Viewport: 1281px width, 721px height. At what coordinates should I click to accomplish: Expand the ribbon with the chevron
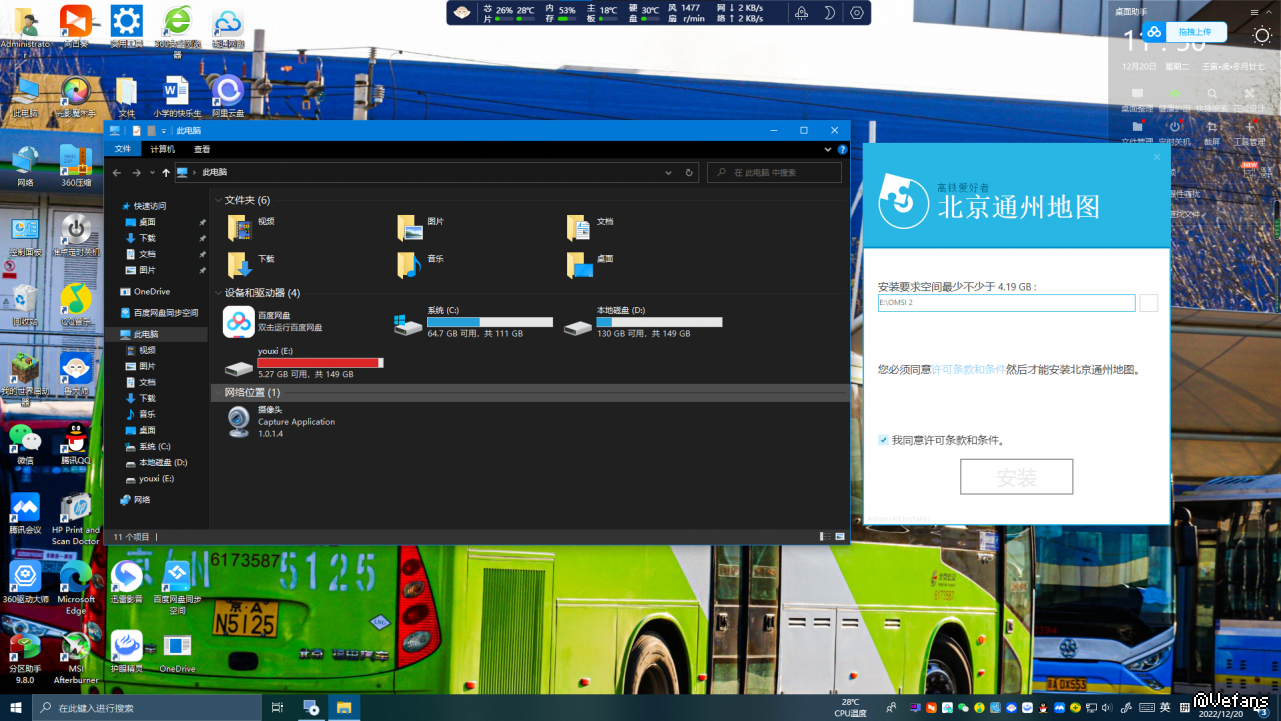(828, 149)
